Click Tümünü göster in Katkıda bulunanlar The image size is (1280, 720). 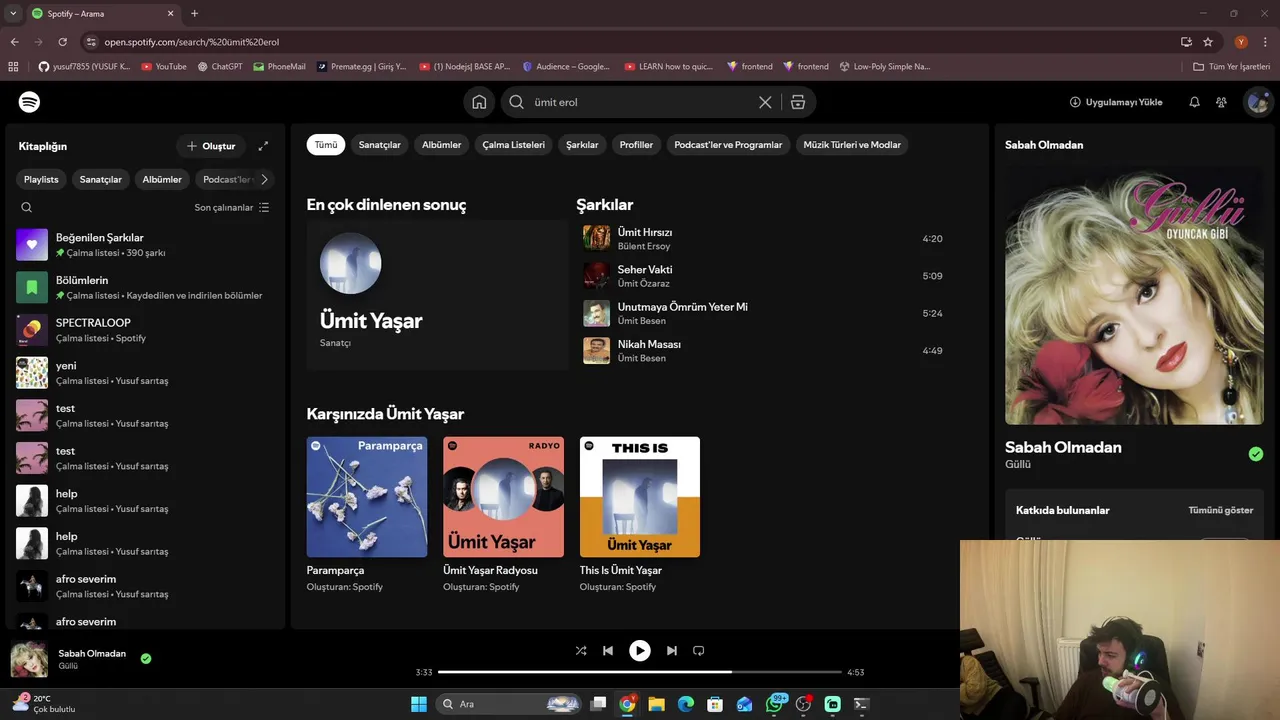(x=1220, y=510)
